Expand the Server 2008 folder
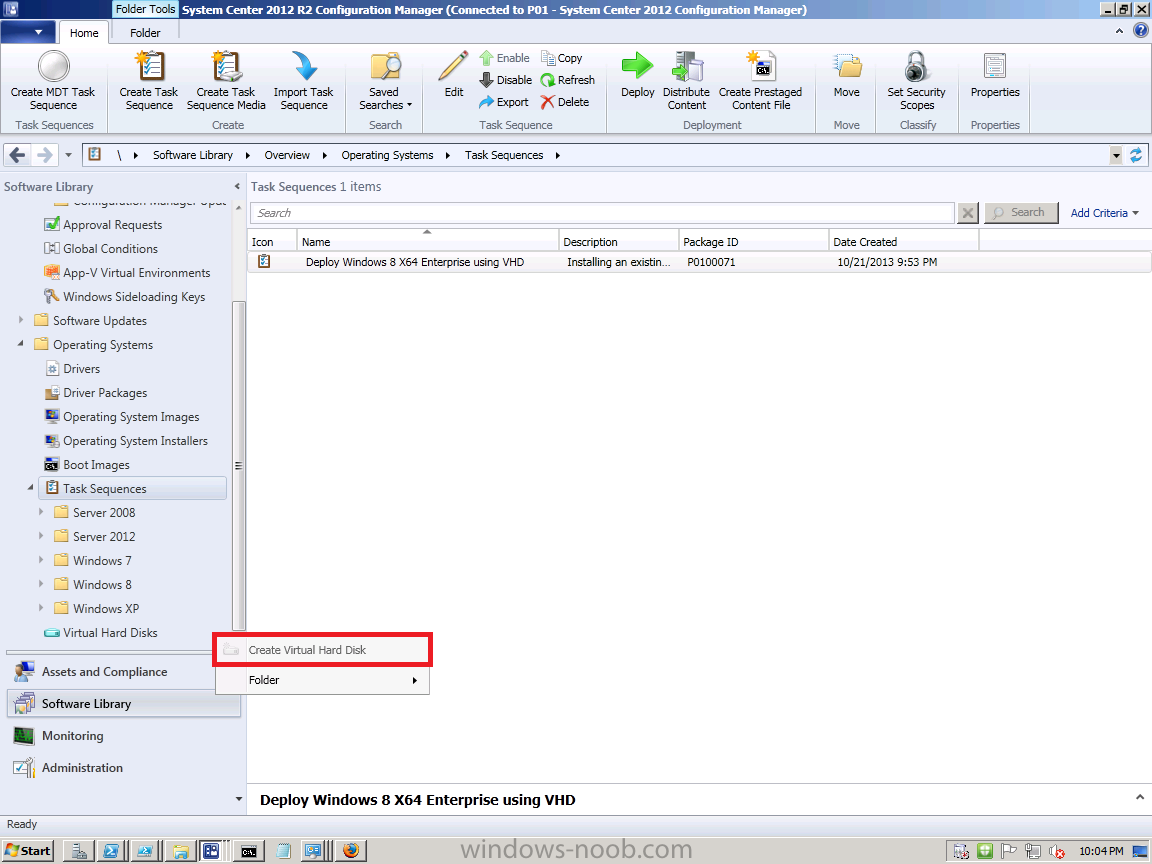The image size is (1152, 864). [x=41, y=512]
